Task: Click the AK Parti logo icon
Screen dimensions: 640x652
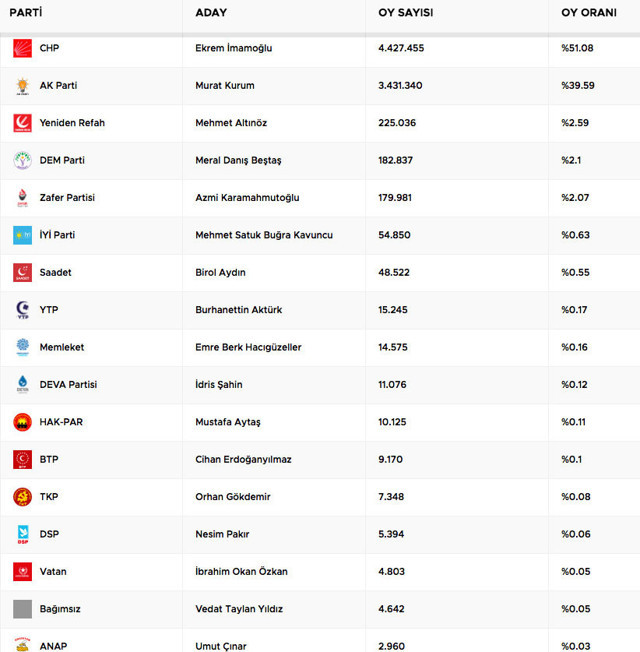Action: (x=22, y=86)
